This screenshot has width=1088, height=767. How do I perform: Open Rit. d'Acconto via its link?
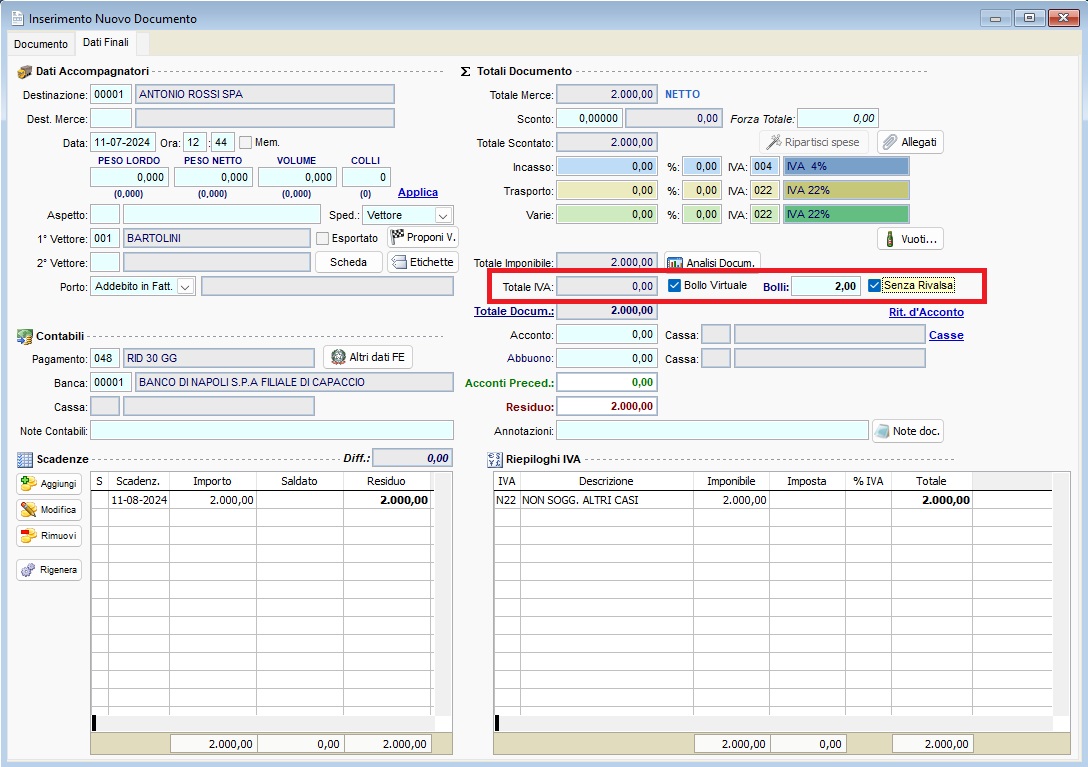point(924,312)
